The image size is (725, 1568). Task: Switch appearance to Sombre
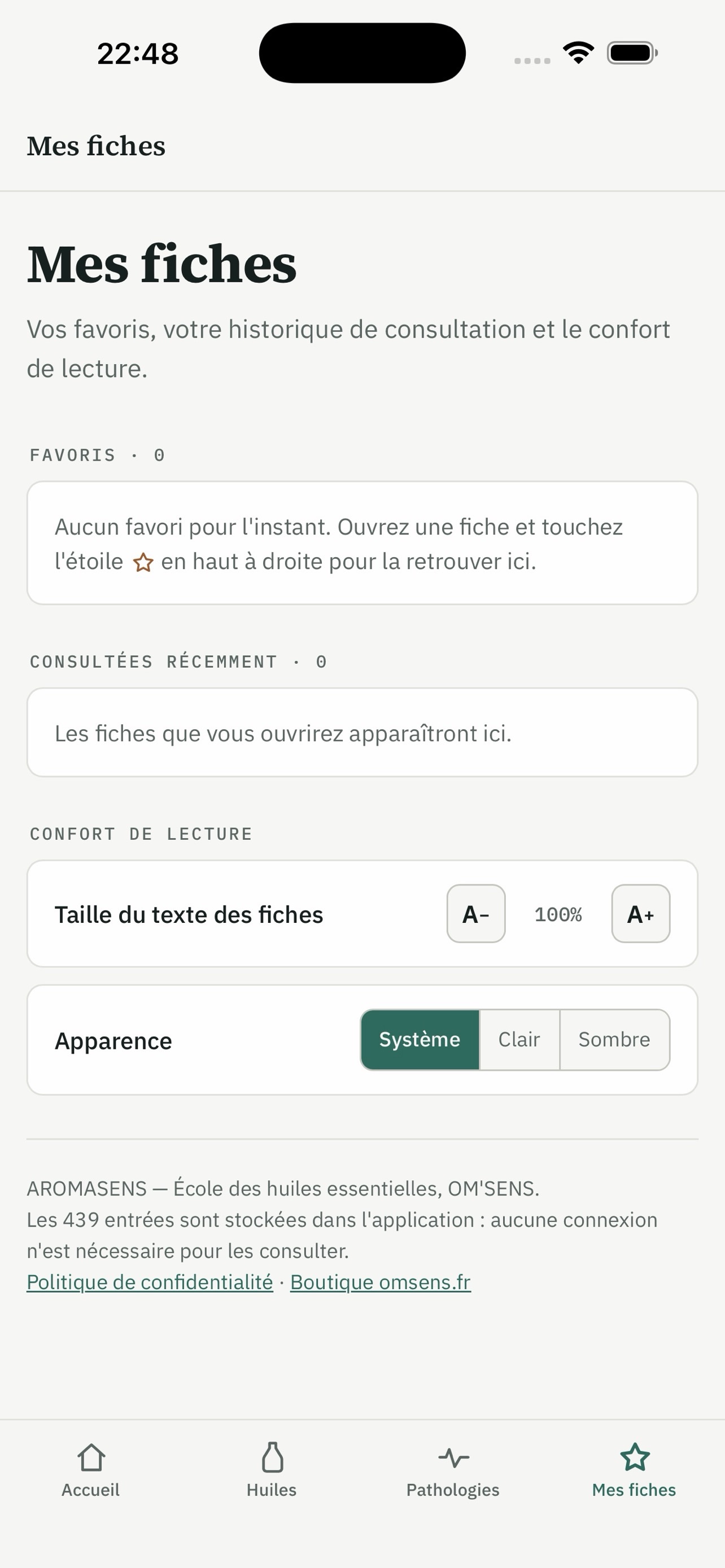point(614,1040)
